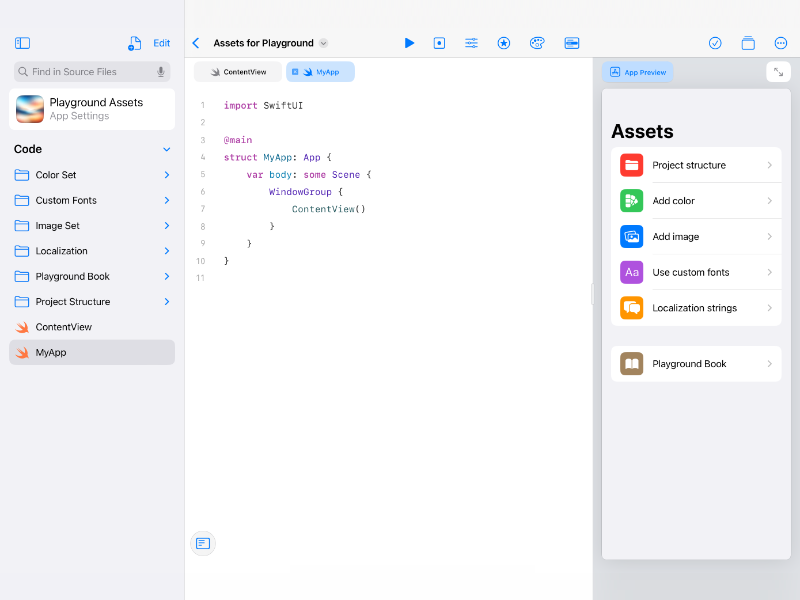Open the Assets for Playground title dropdown
Screen dimensions: 800x600
click(323, 43)
